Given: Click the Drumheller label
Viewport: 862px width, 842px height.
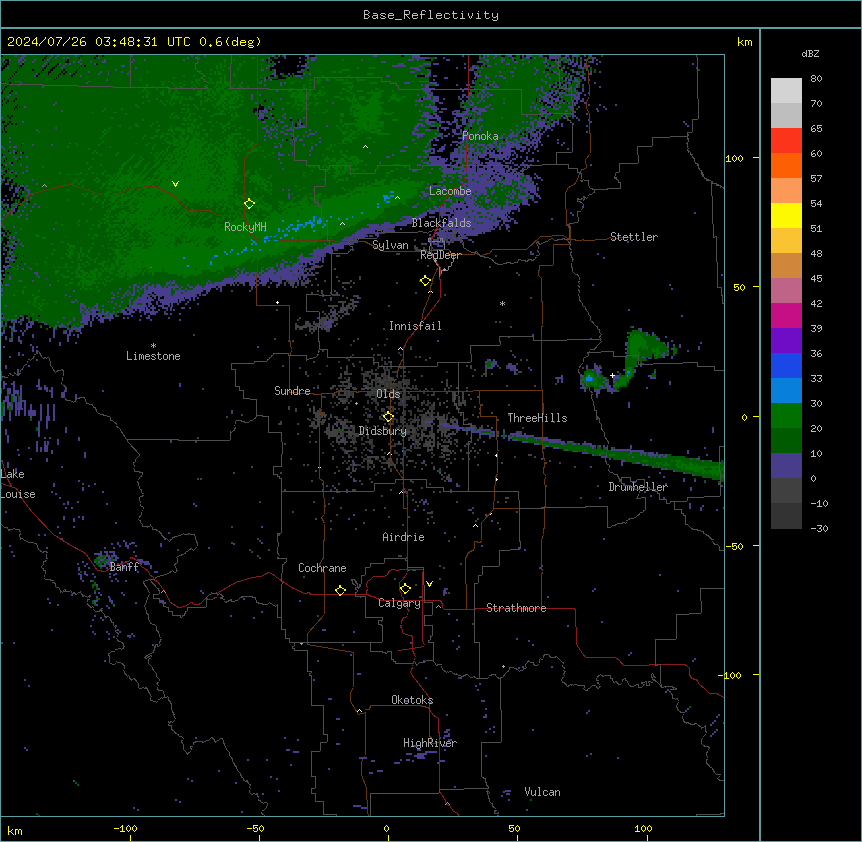Looking at the screenshot, I should (x=638, y=487).
